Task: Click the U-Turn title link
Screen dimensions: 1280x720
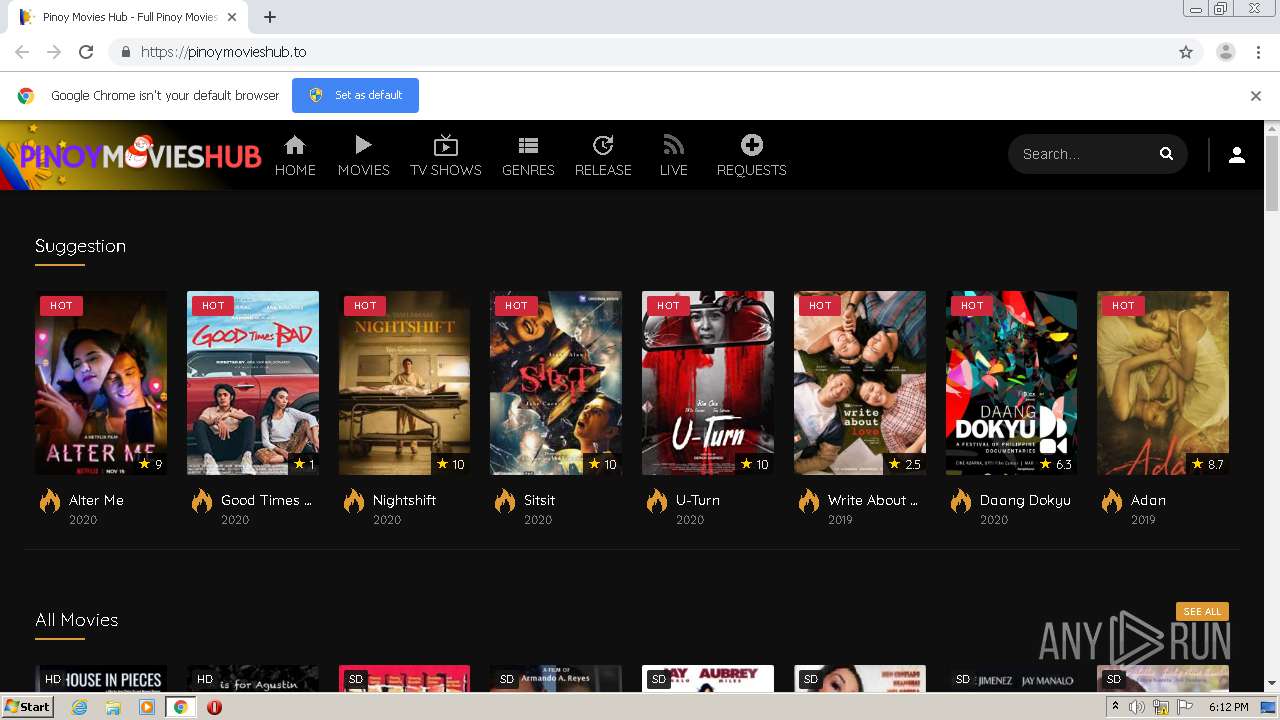Action: point(698,500)
